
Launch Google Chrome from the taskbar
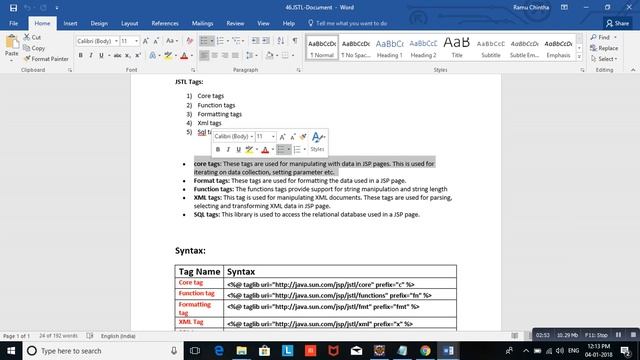click(x=425, y=351)
